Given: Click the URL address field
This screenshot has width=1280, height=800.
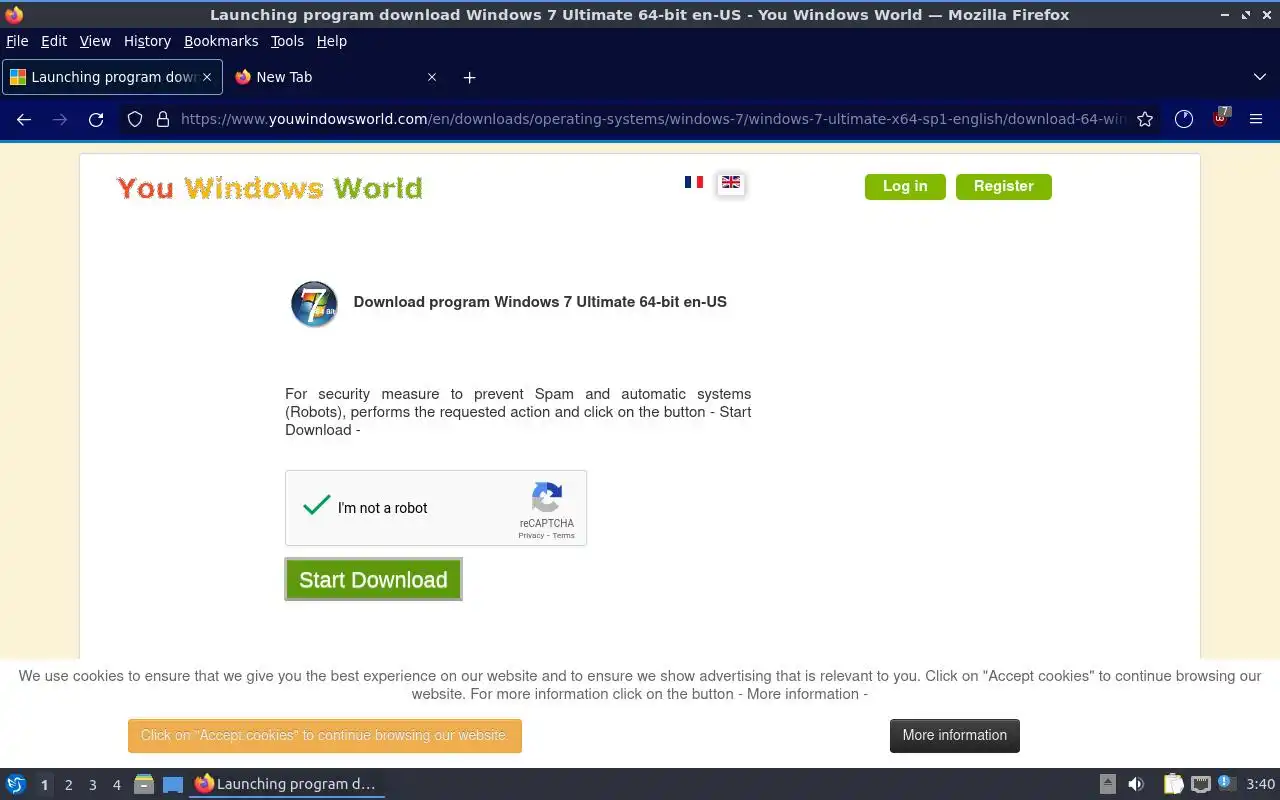Looking at the screenshot, I should [652, 119].
